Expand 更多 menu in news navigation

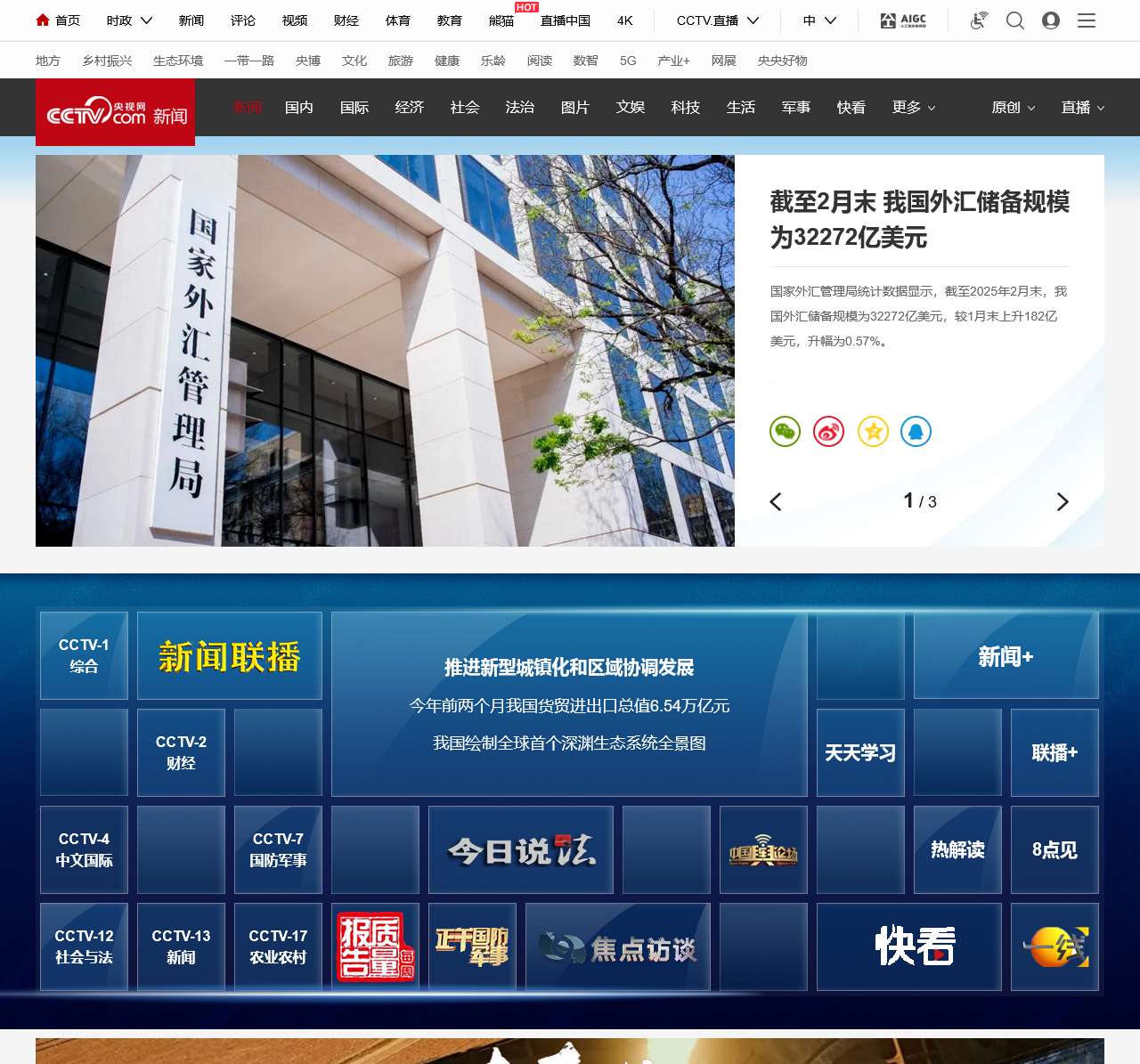[914, 108]
